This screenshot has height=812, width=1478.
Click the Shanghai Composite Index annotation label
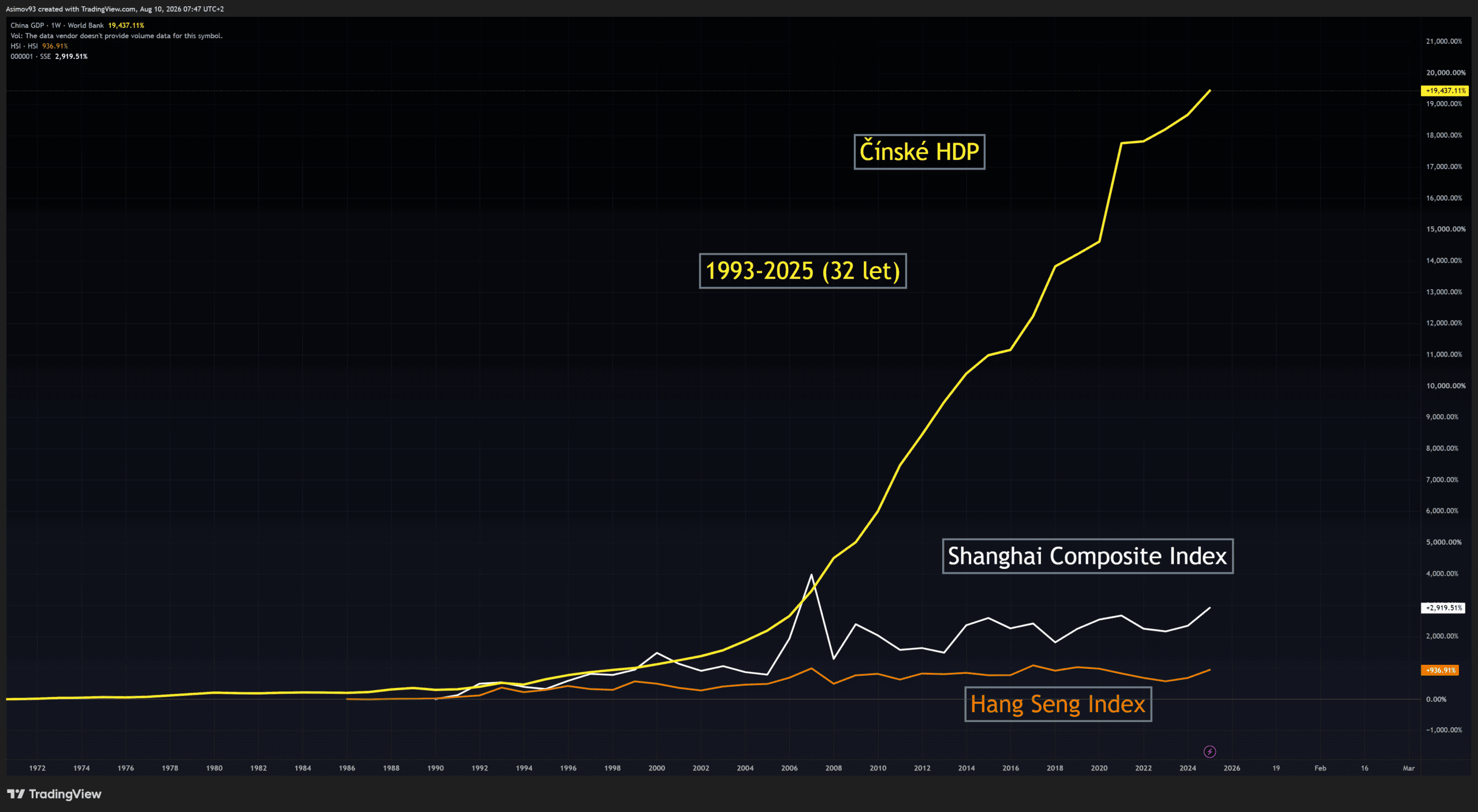coord(1088,556)
